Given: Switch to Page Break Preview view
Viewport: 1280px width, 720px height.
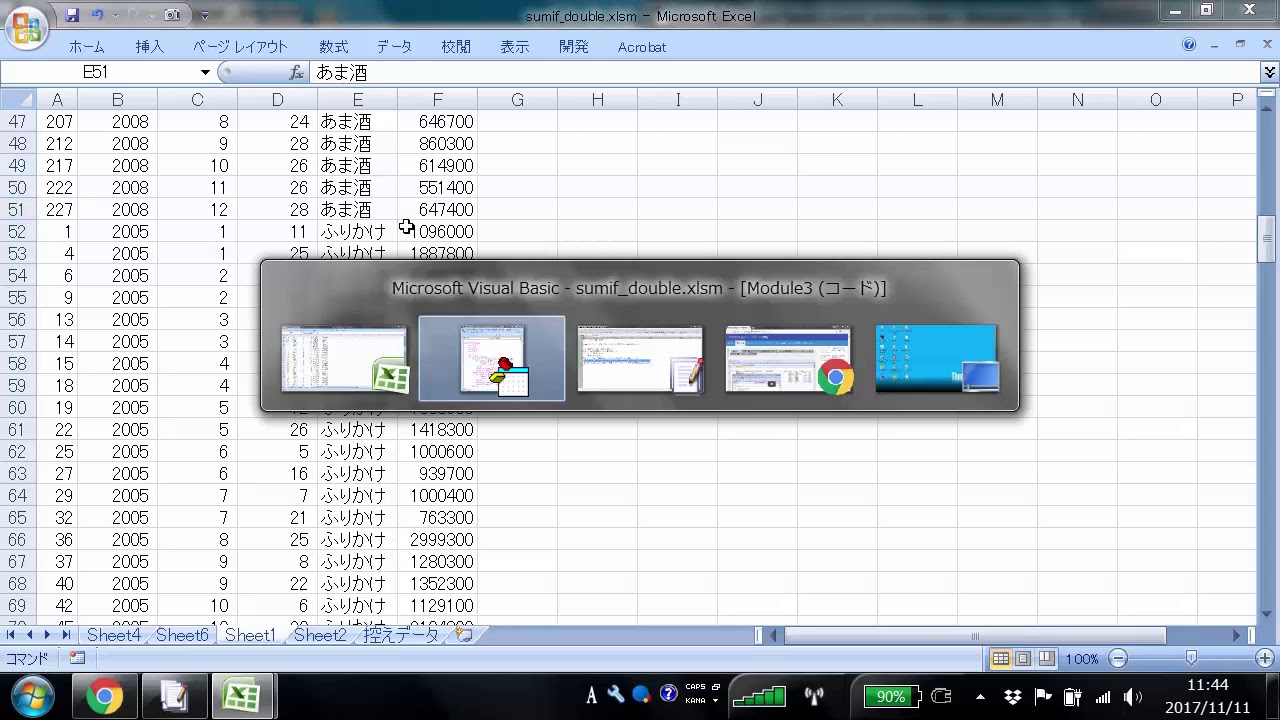Looking at the screenshot, I should [1046, 658].
